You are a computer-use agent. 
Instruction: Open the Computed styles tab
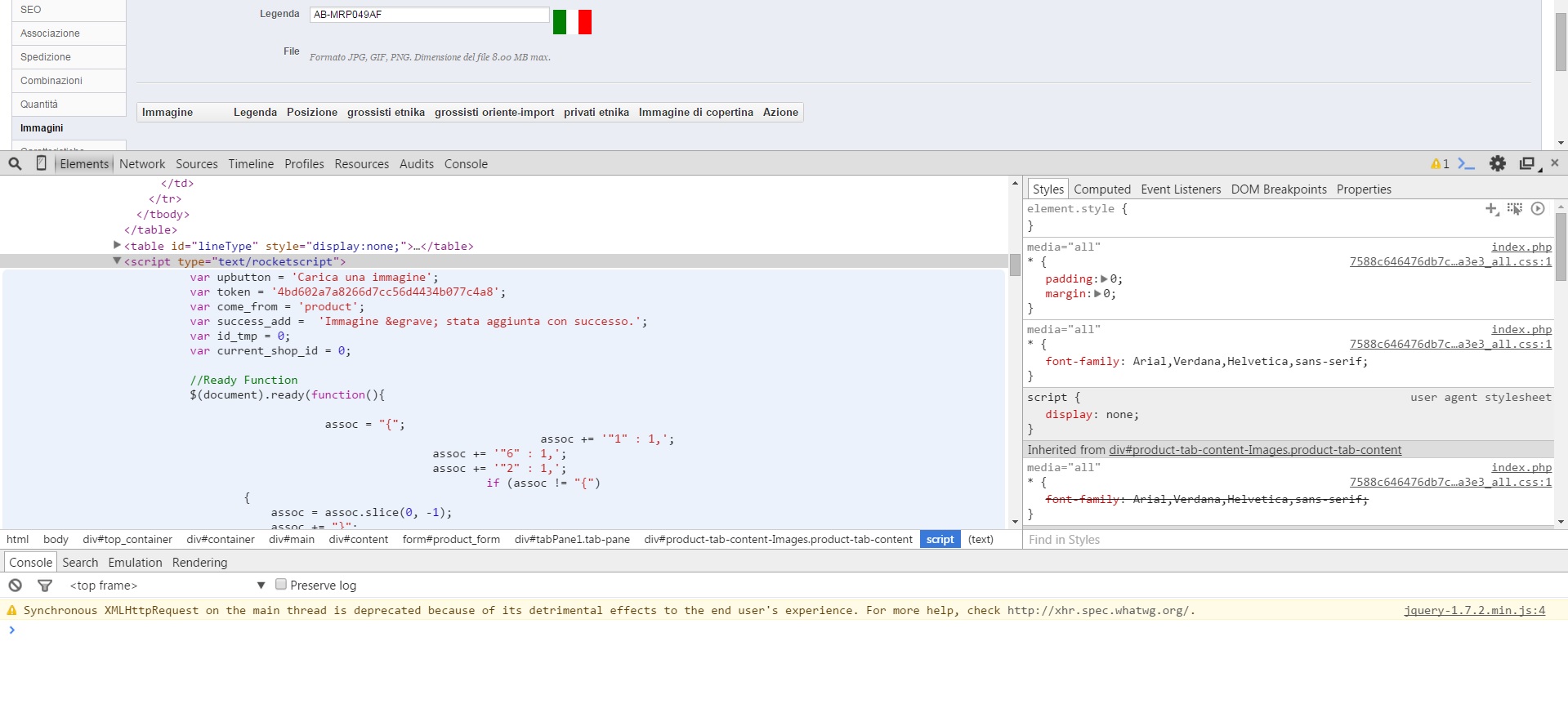coord(1101,189)
